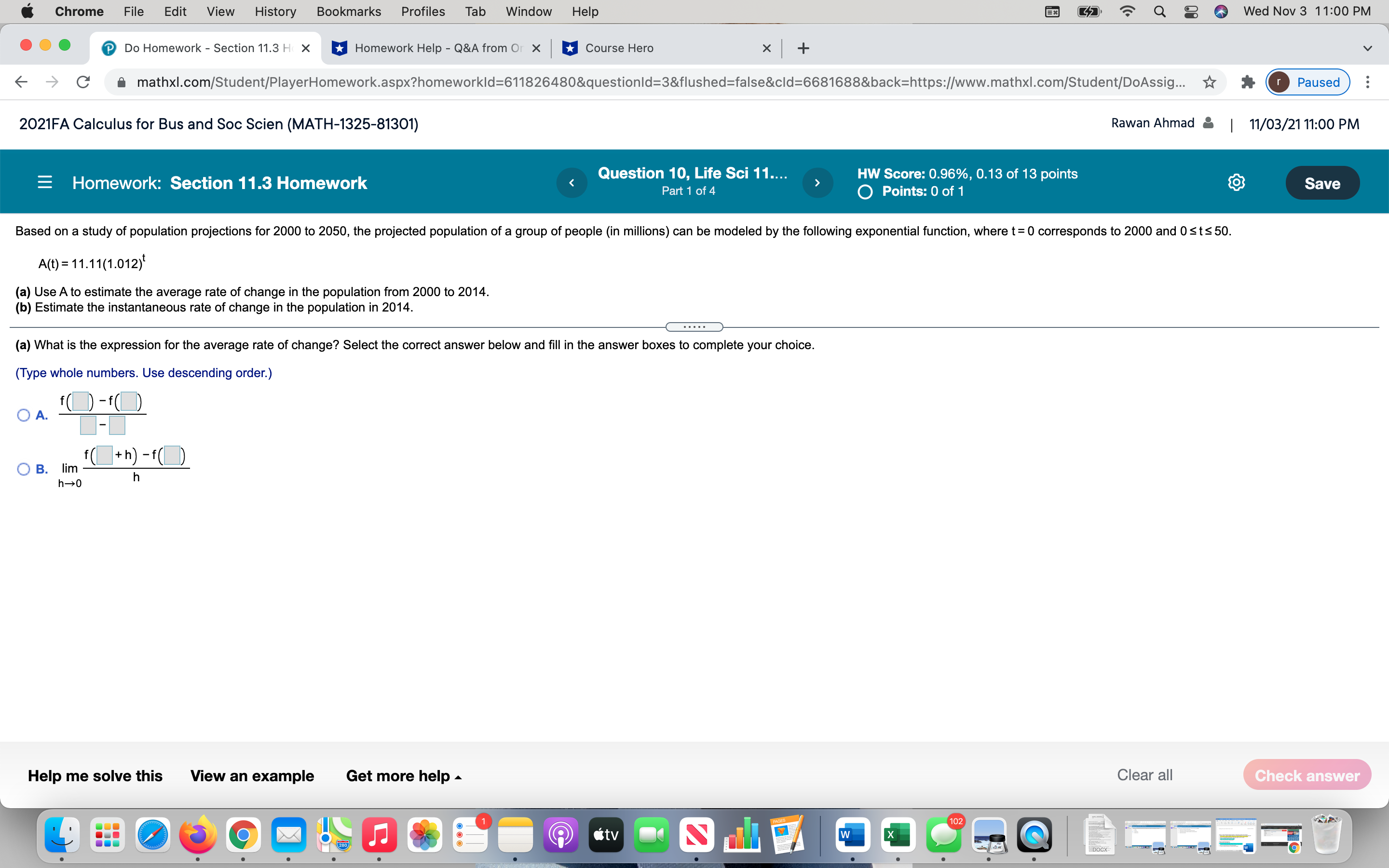Image resolution: width=1389 pixels, height=868 pixels.
Task: Select answer choice A radio button
Action: [24, 415]
